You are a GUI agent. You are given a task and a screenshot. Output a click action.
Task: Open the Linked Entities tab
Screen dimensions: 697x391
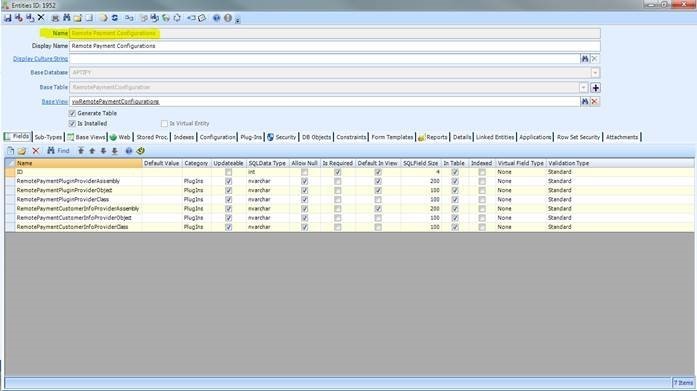[x=495, y=137]
